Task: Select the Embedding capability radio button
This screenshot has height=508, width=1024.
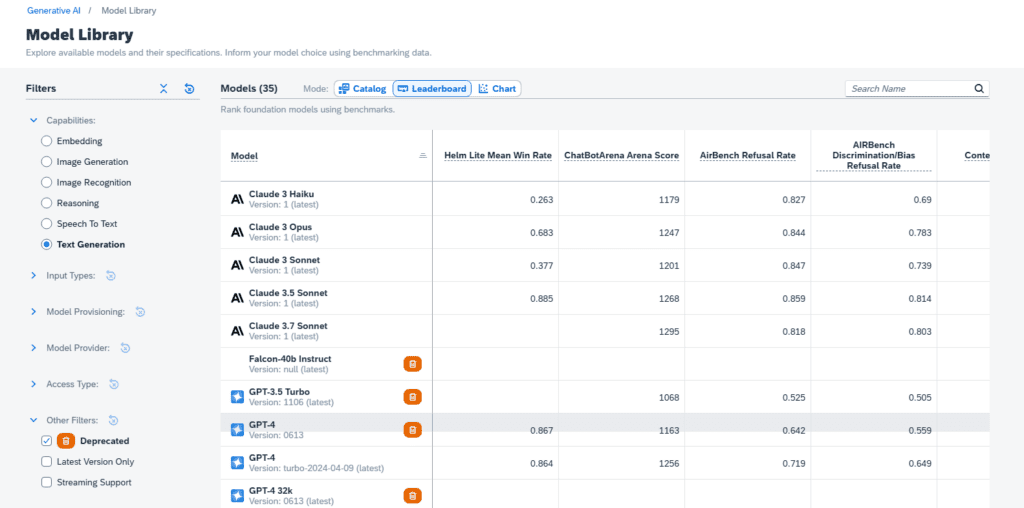Action: pyautogui.click(x=47, y=141)
